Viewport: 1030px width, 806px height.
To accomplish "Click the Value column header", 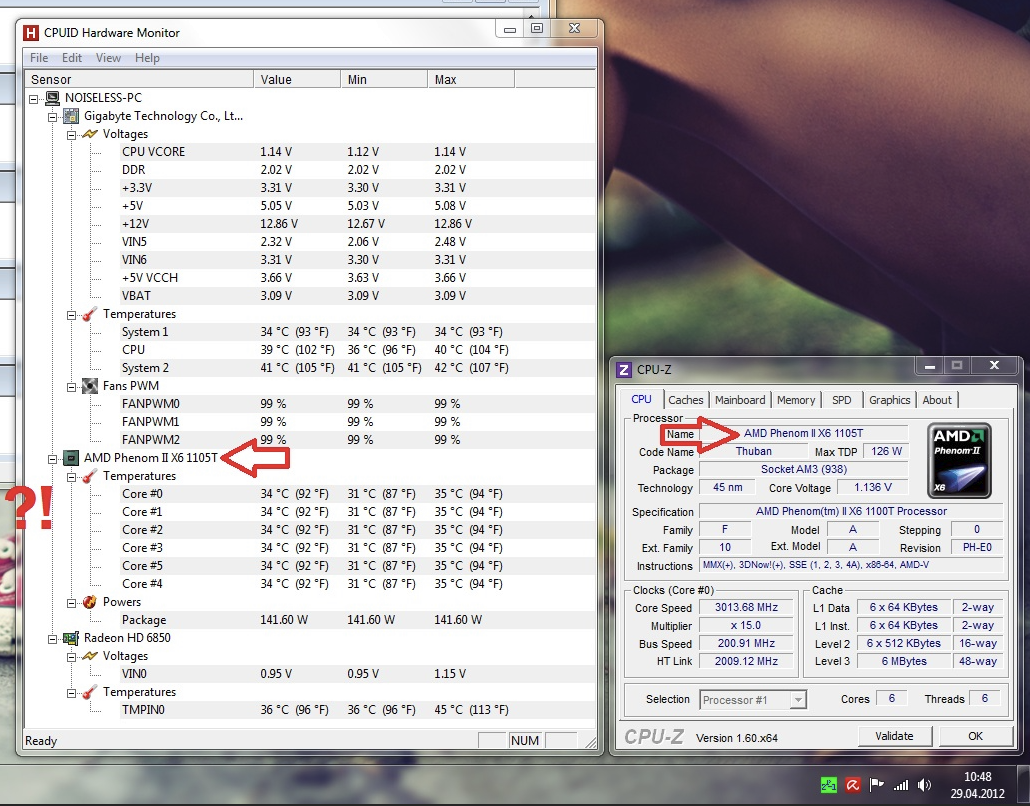I will pos(297,79).
